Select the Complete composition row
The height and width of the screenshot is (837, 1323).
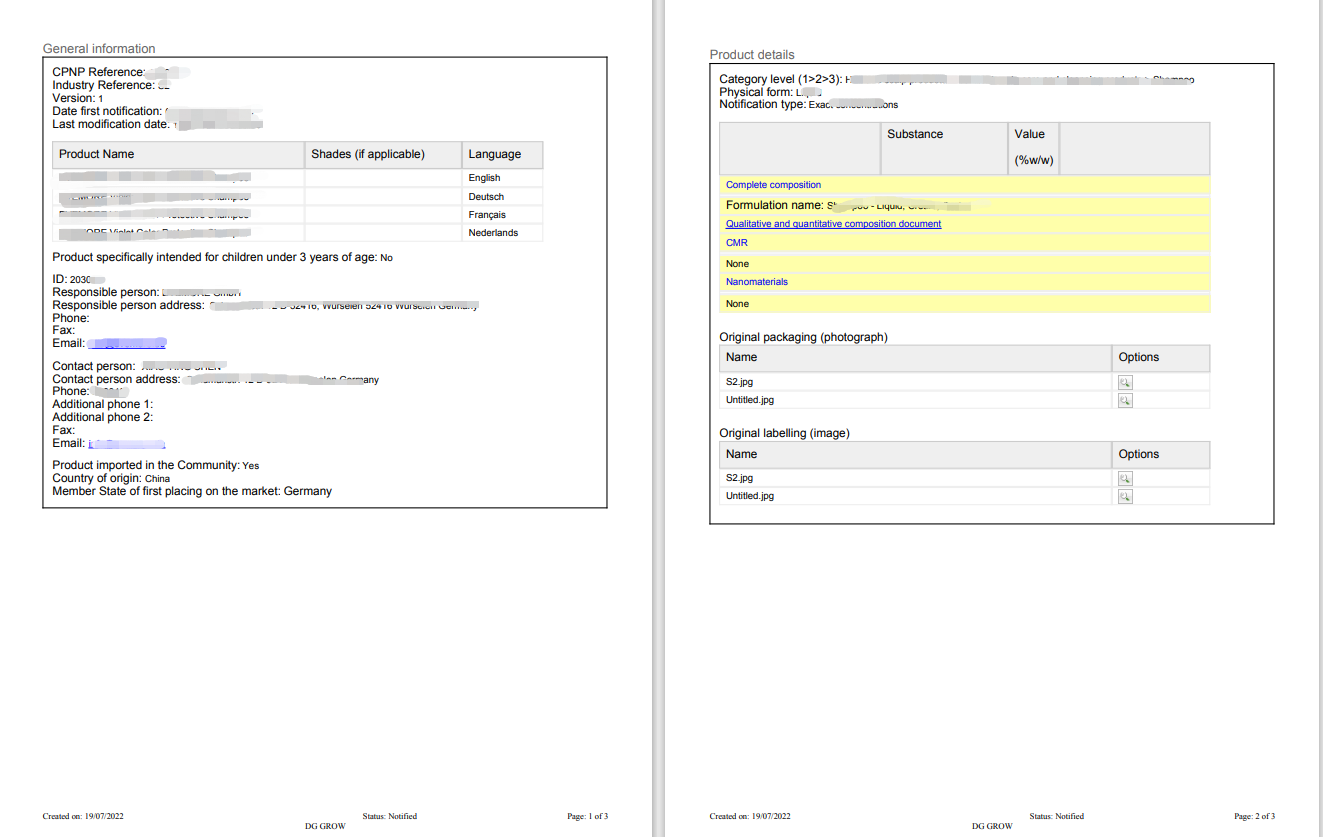[965, 185]
